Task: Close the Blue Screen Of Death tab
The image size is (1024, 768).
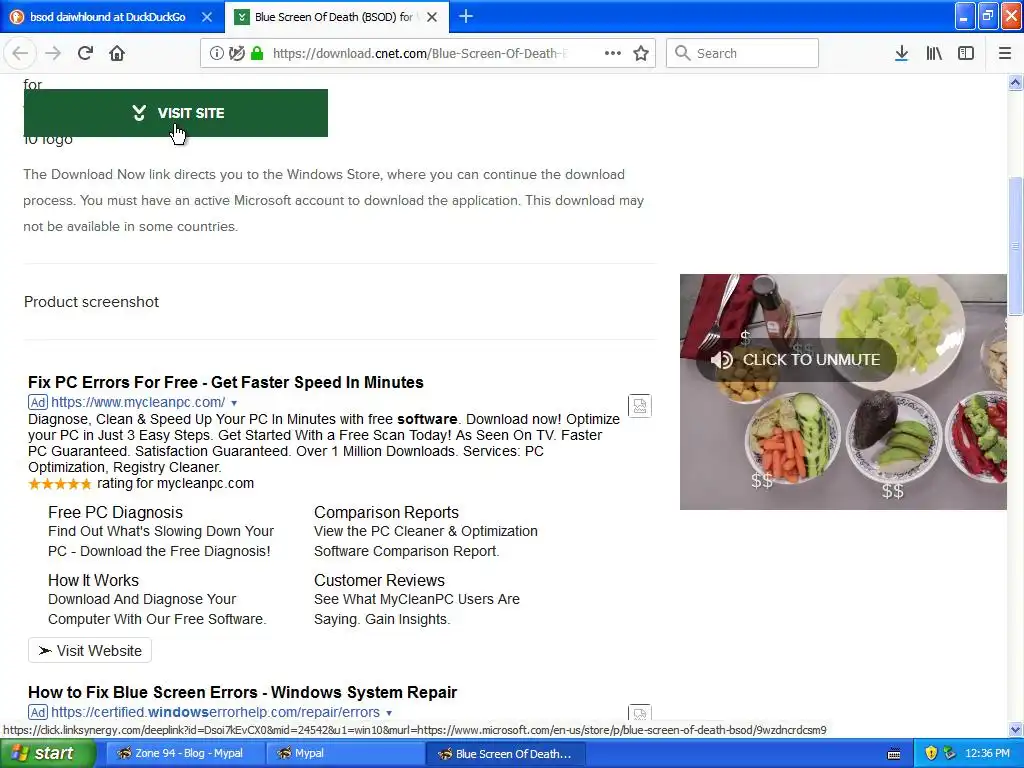Action: click(432, 17)
